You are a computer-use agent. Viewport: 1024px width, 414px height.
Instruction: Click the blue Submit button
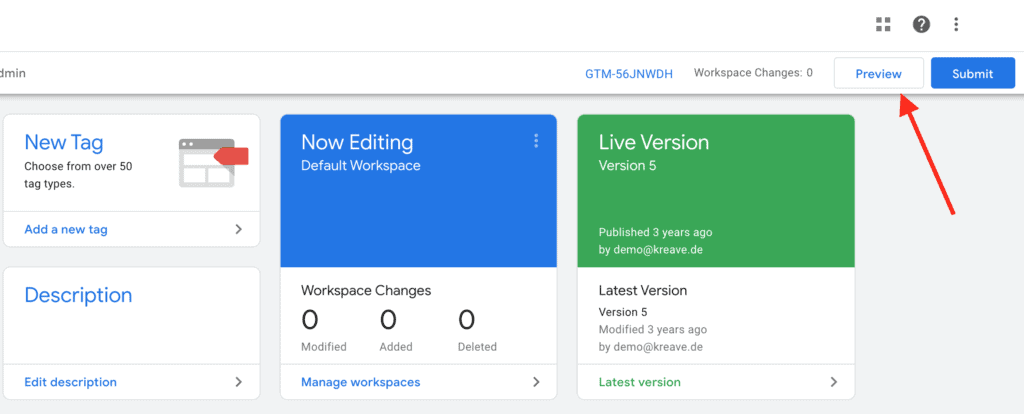click(x=972, y=74)
